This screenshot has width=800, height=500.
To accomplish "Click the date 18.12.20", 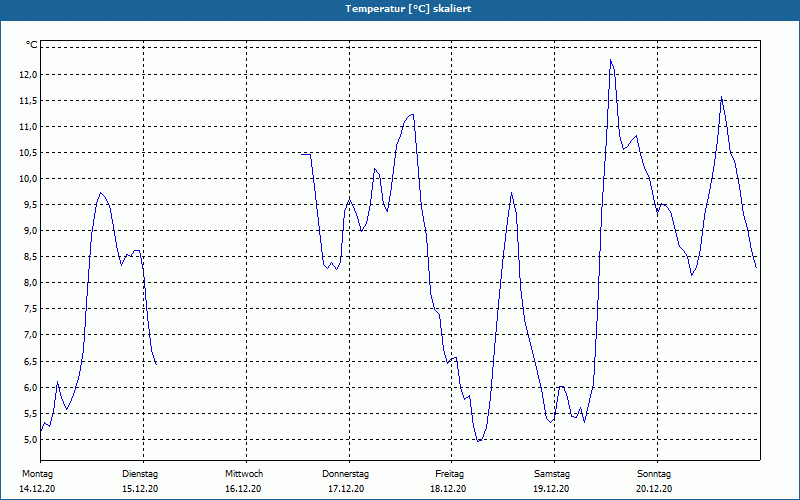I will (448, 489).
